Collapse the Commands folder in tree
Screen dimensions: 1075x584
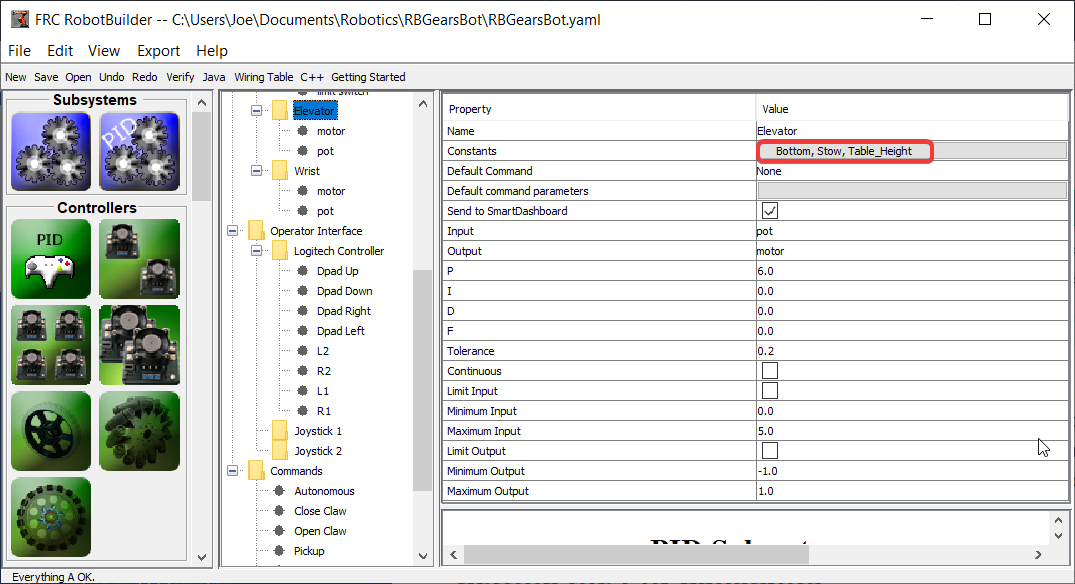click(233, 471)
